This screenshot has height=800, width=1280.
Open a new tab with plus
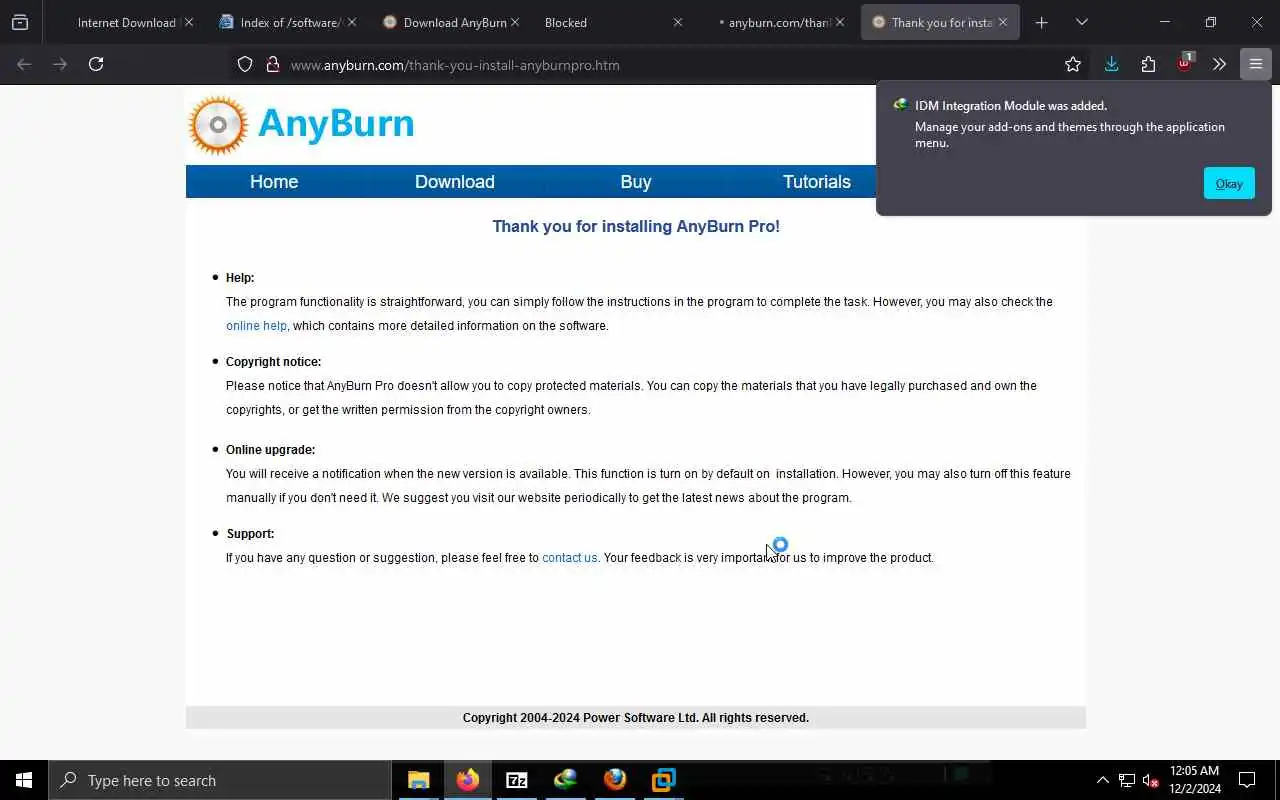point(1042,22)
